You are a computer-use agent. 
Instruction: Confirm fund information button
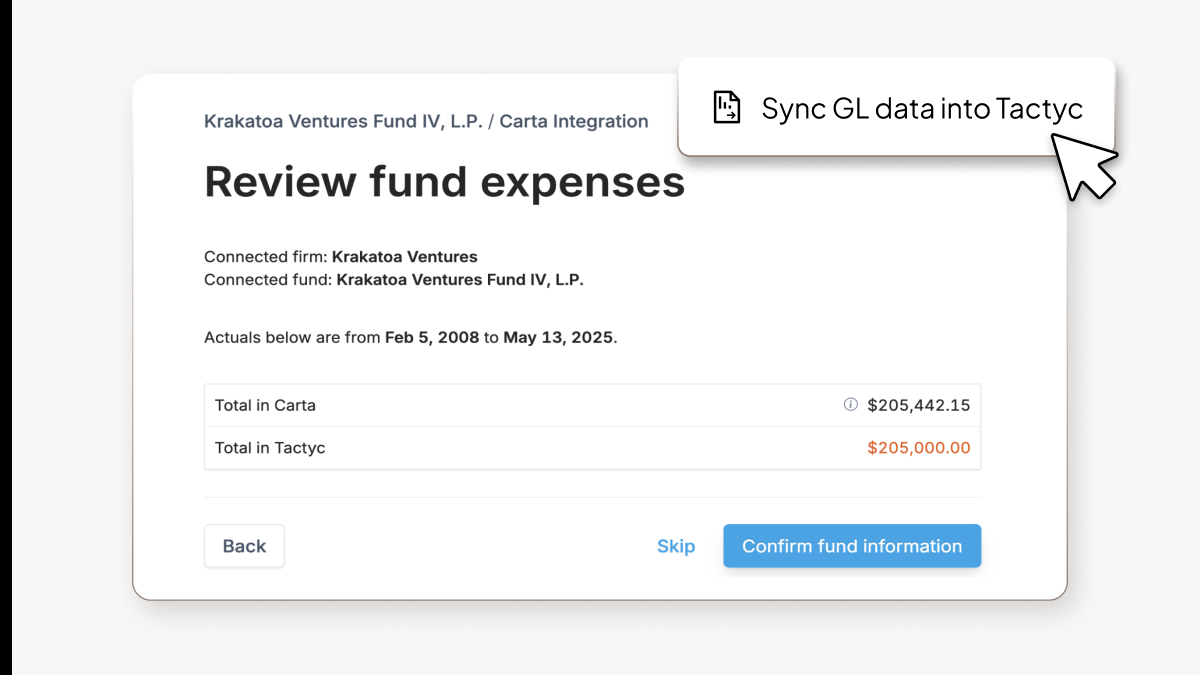click(852, 546)
